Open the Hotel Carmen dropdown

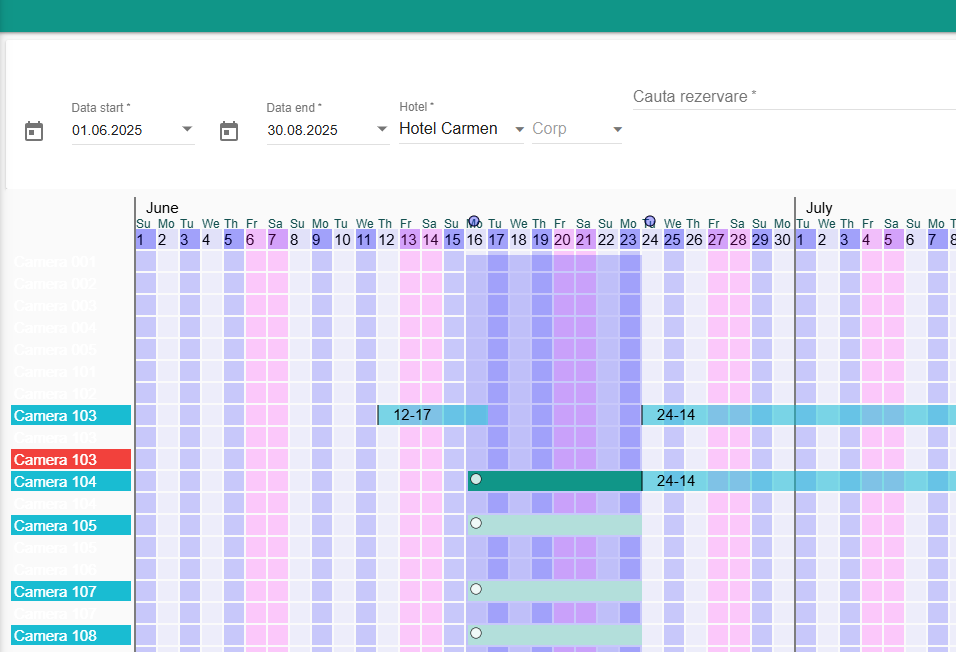click(x=462, y=129)
